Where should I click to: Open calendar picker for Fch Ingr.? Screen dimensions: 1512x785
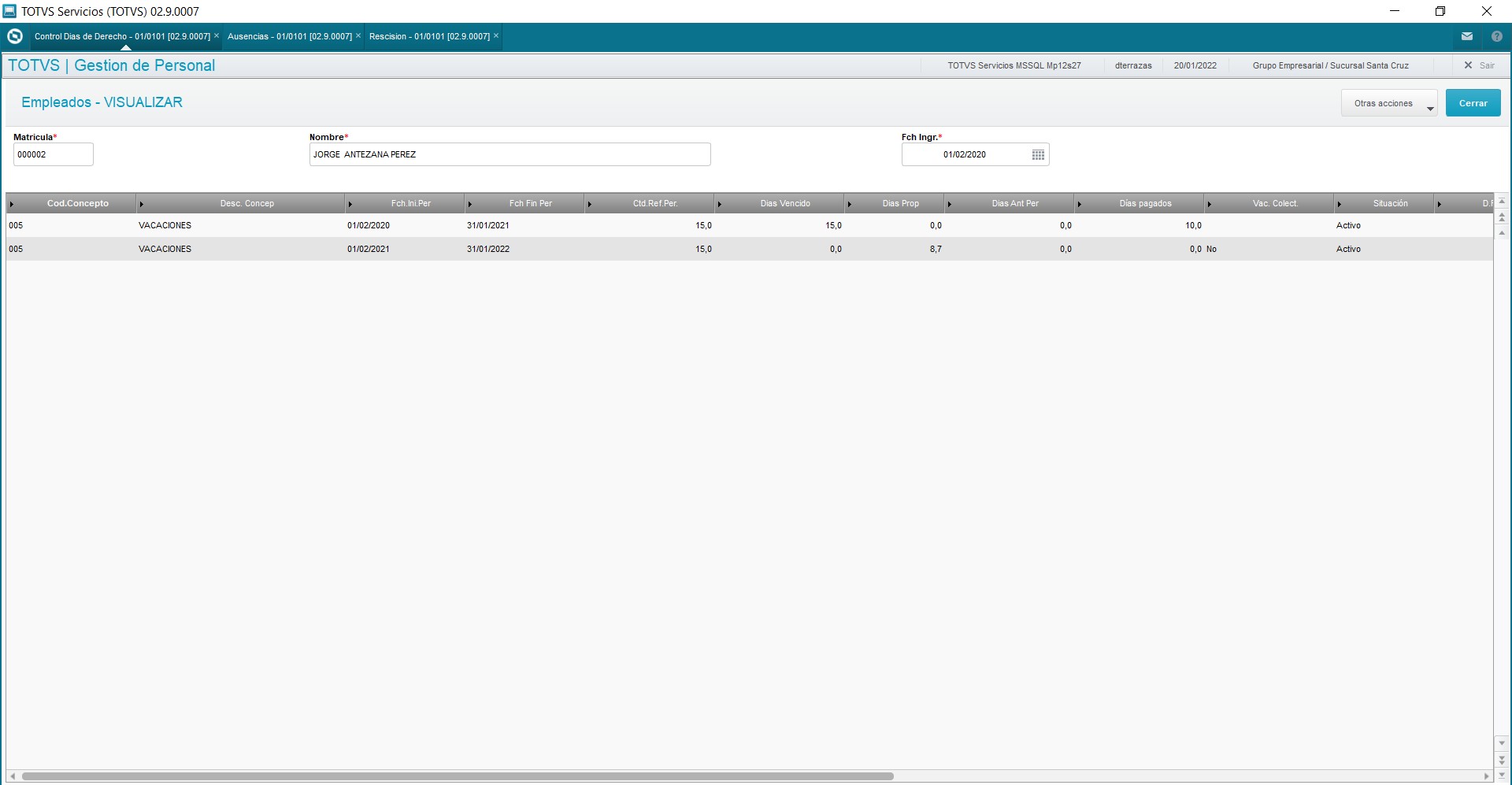click(x=1038, y=155)
